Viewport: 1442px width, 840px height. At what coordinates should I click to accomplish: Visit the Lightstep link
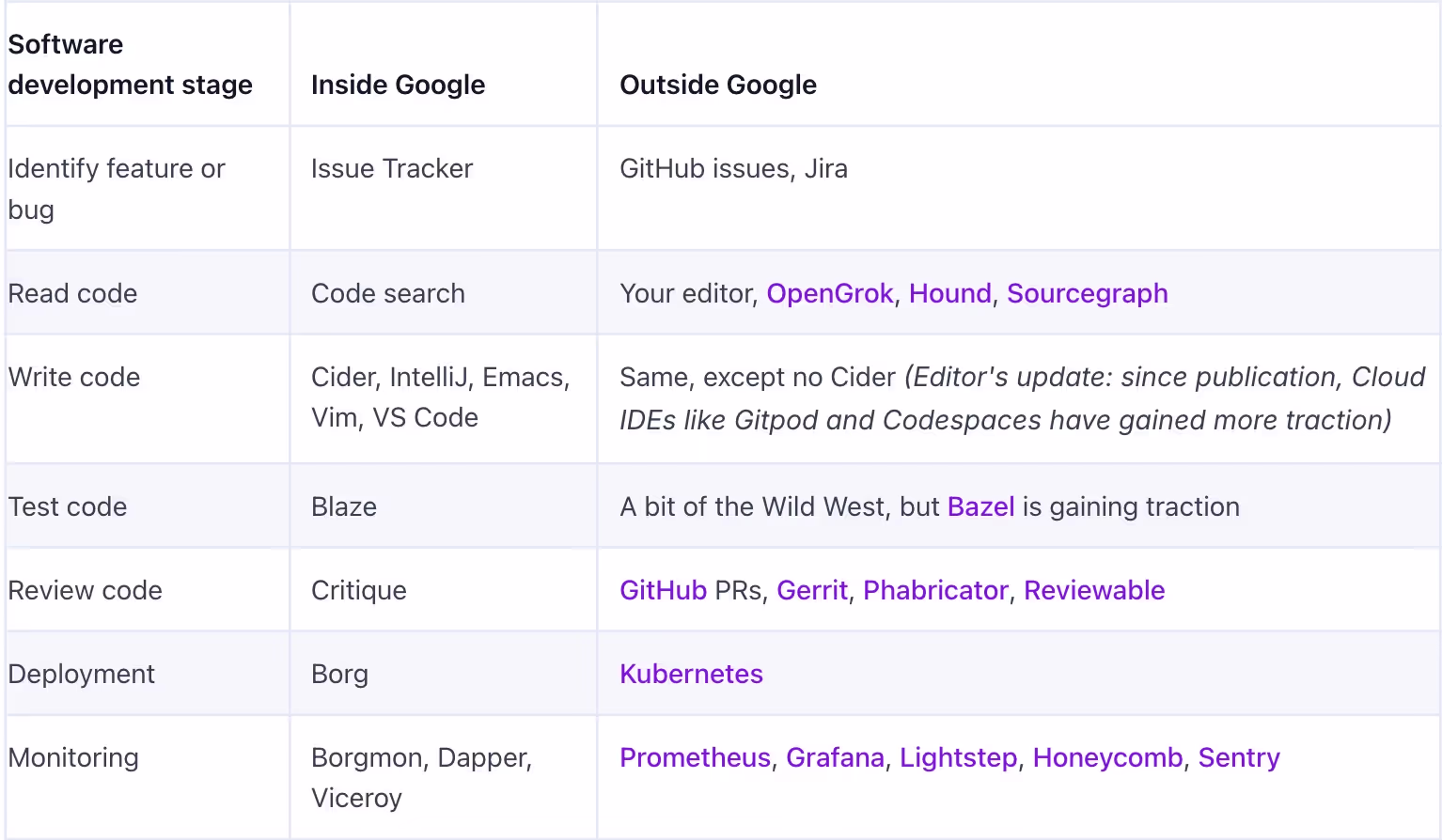click(x=958, y=757)
